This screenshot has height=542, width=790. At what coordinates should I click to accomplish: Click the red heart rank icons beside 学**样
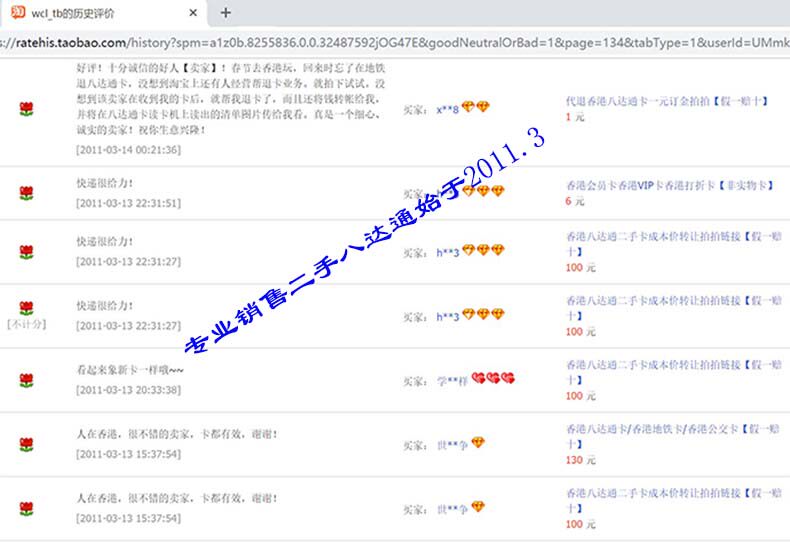tap(493, 378)
